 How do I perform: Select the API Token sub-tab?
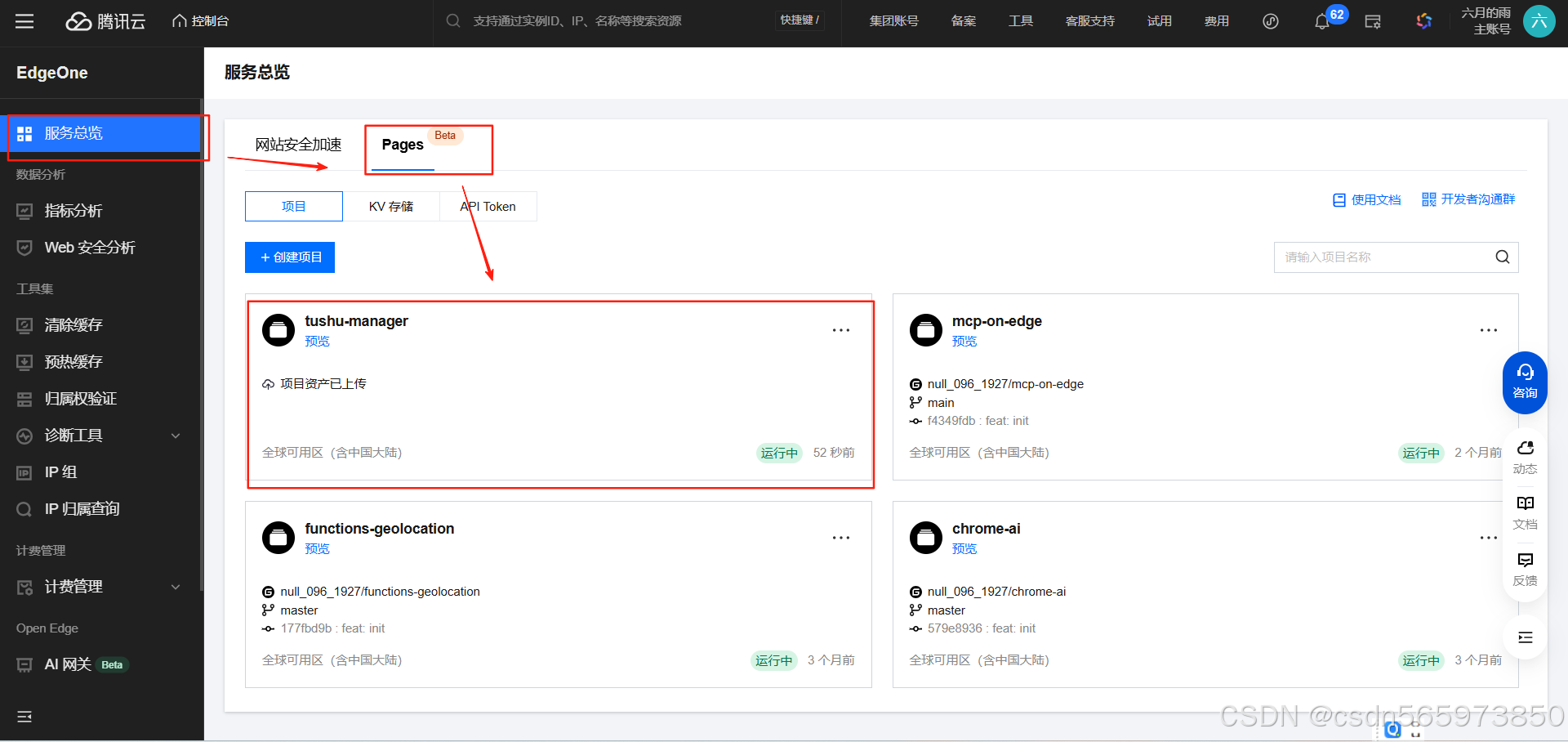click(x=488, y=207)
